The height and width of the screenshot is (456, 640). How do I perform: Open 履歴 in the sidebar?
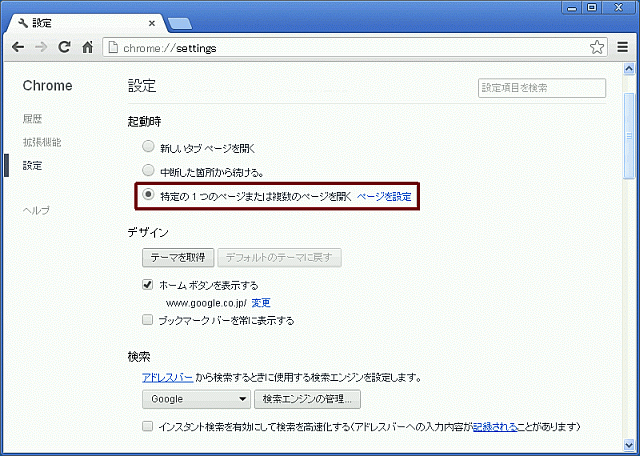(32, 119)
